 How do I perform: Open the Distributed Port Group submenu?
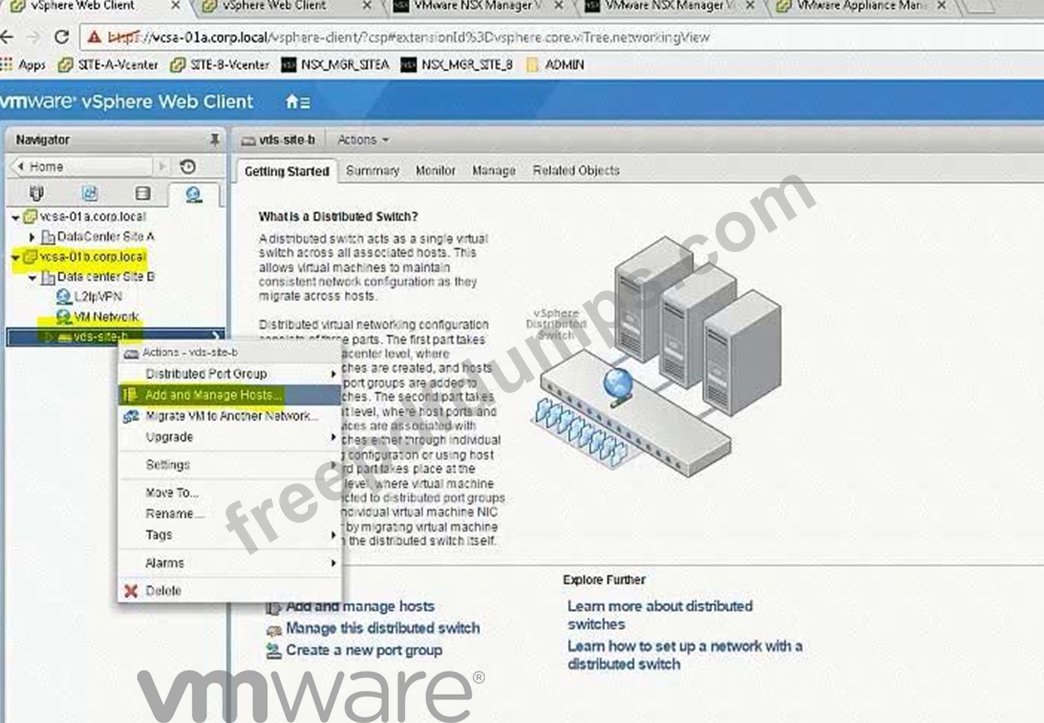pos(230,373)
